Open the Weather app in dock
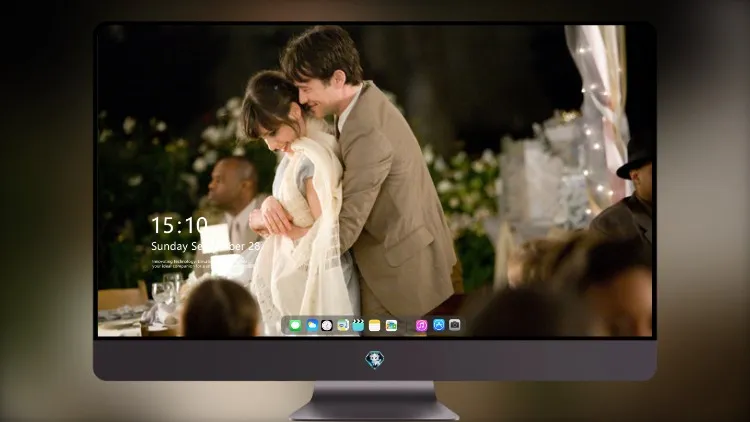The image size is (750, 422). click(x=312, y=325)
